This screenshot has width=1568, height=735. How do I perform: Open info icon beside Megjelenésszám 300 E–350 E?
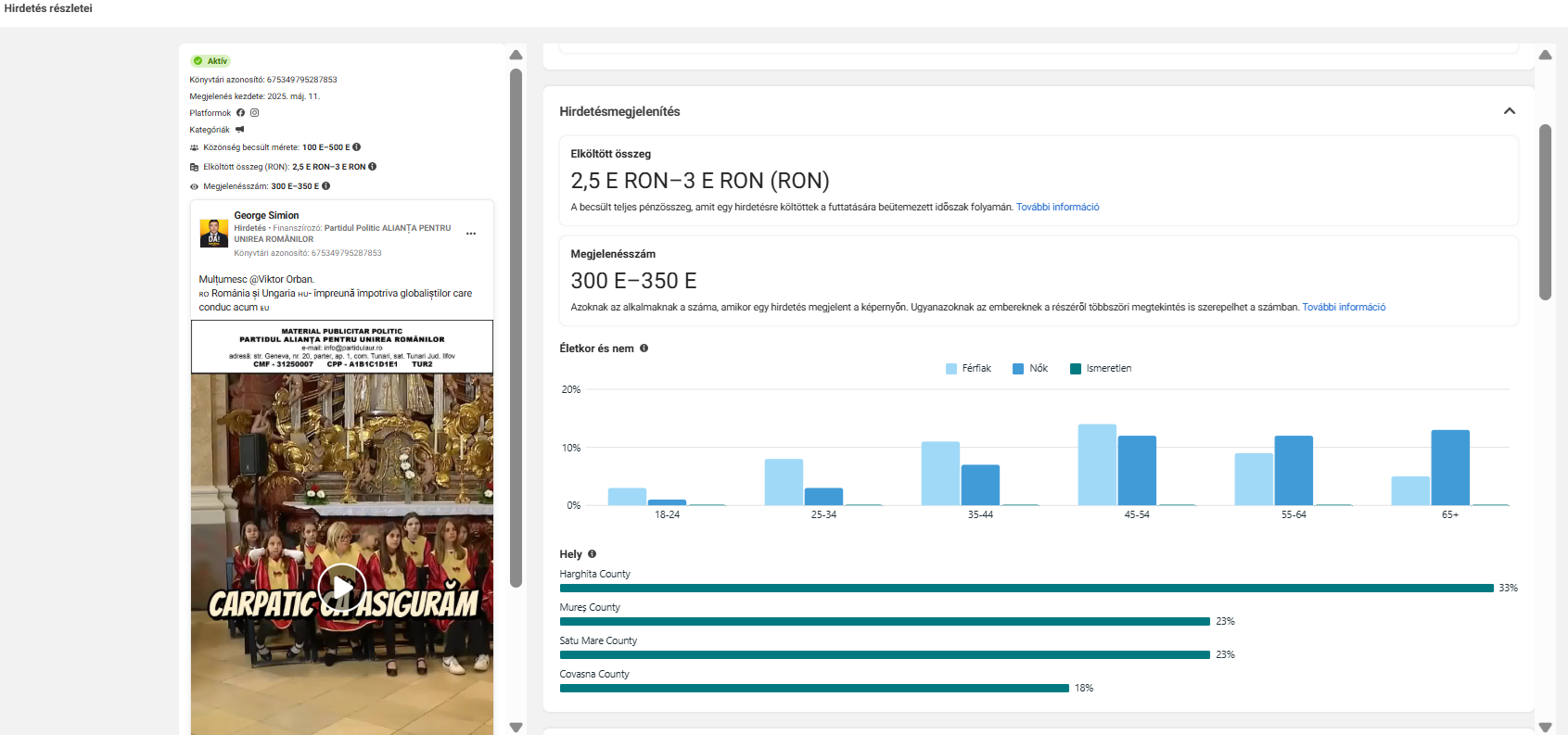point(326,186)
